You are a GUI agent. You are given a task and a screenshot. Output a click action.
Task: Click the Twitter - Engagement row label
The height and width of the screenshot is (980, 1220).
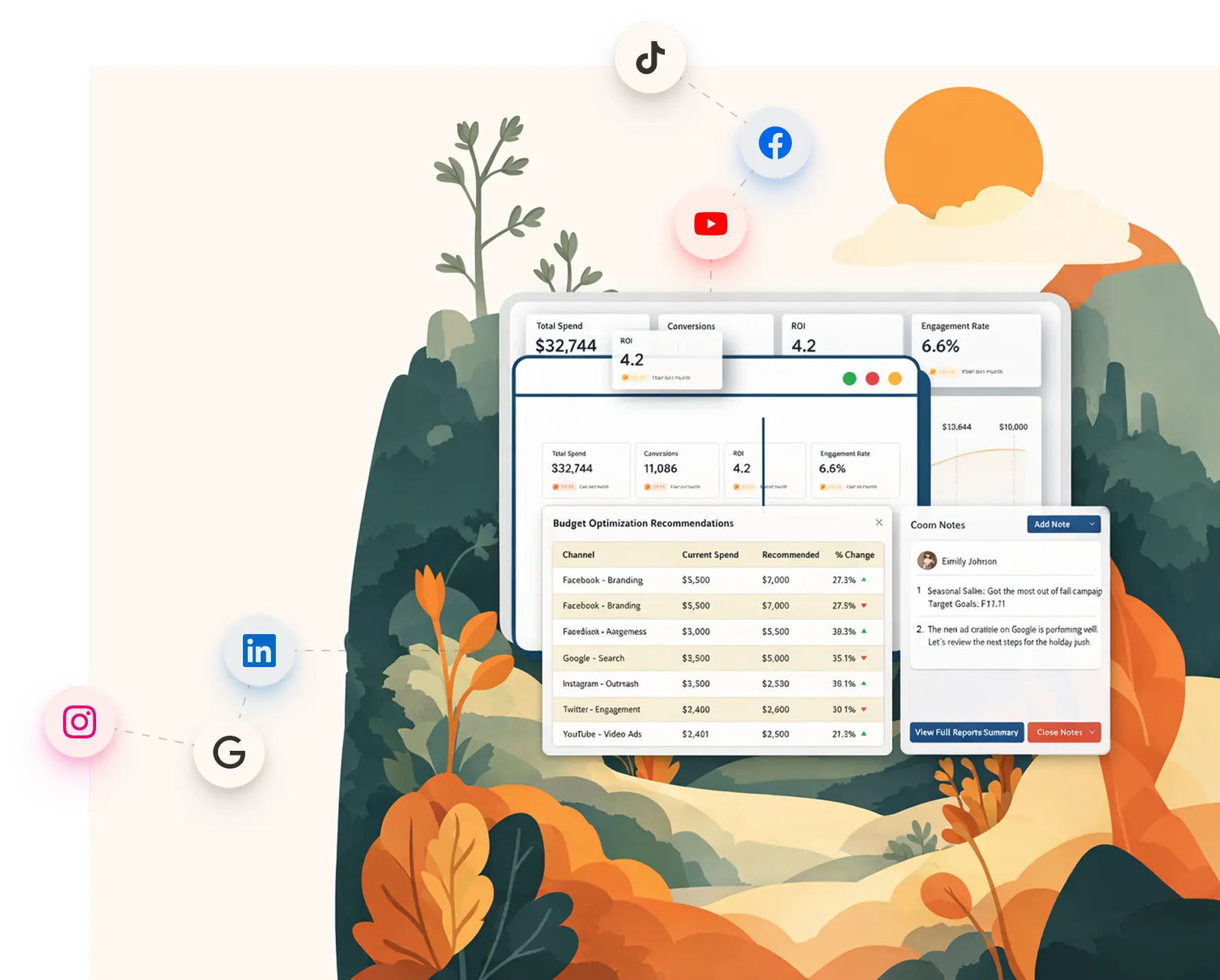[x=602, y=710]
